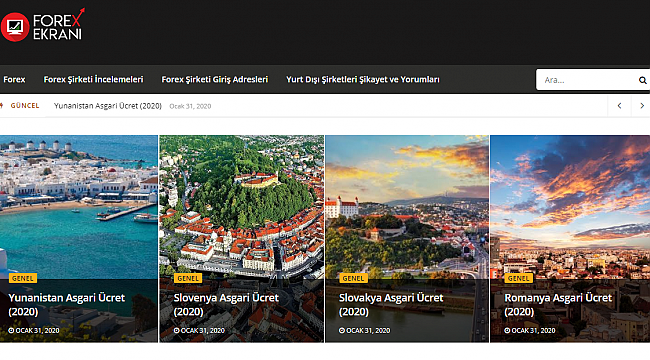Open the Forex Şirketi Giriş Adresleri menu
Image resolution: width=650 pixels, height=360 pixels.
point(215,79)
